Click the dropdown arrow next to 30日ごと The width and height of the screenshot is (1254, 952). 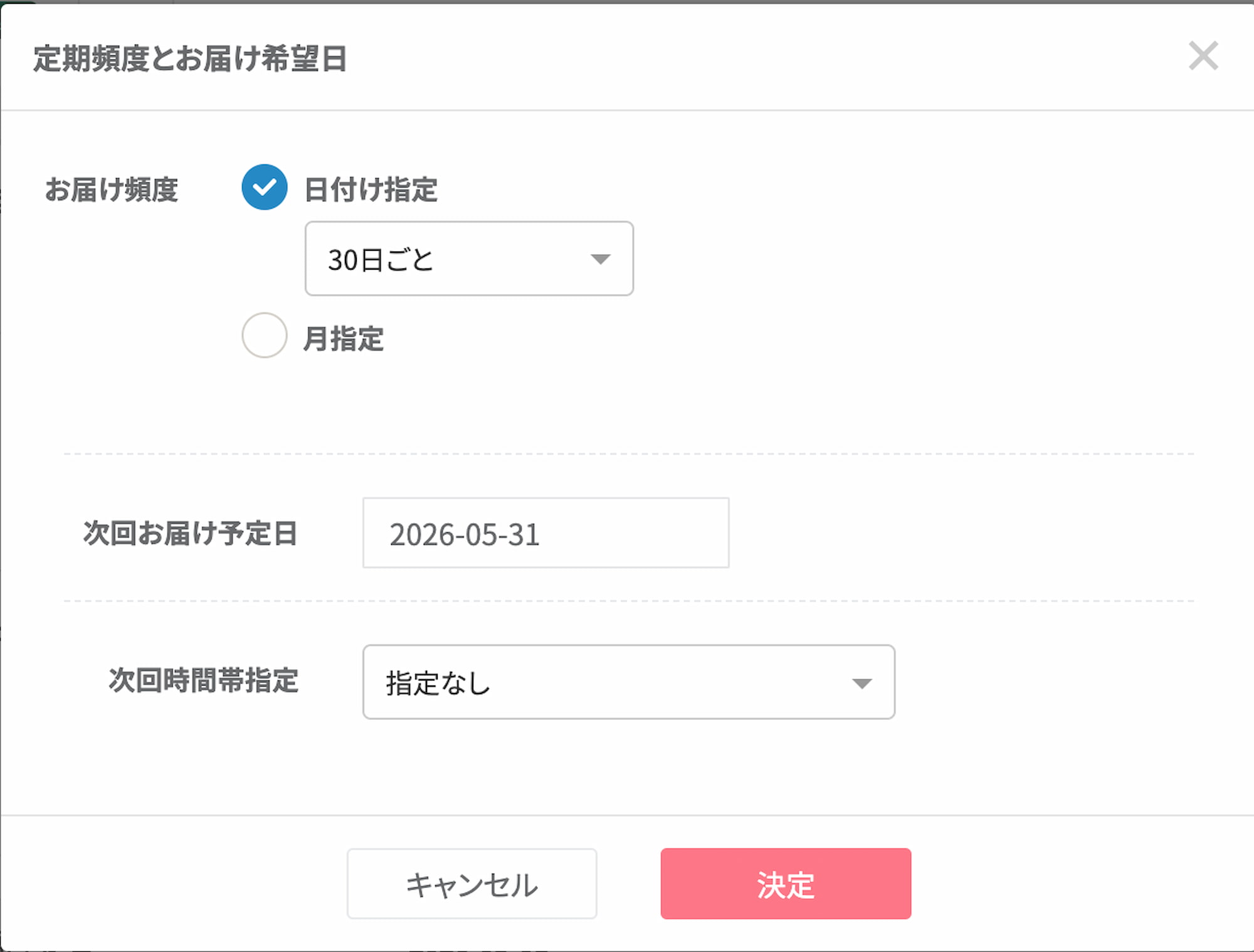[x=600, y=259]
